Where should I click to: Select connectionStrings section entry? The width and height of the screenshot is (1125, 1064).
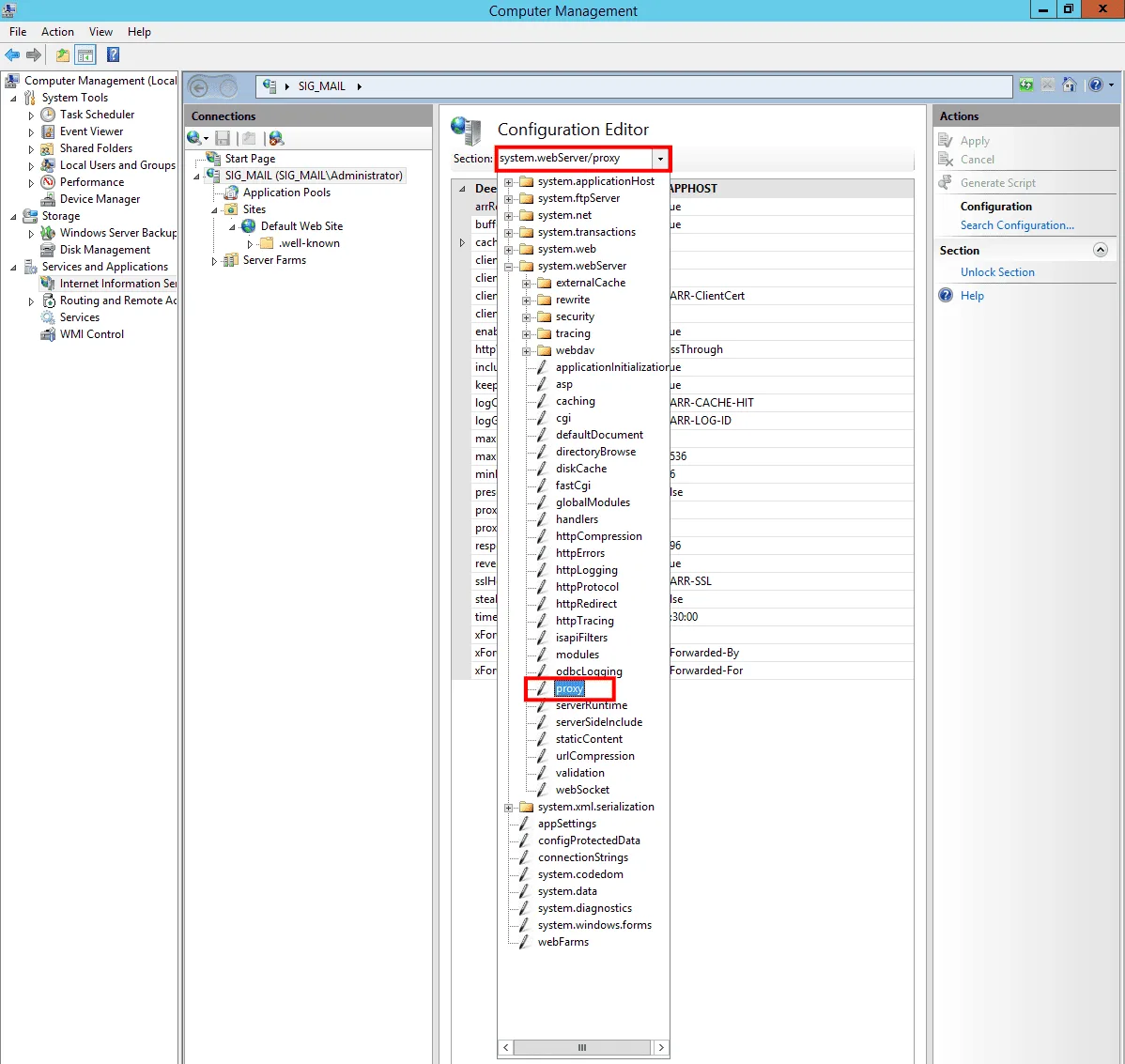pyautogui.click(x=582, y=857)
